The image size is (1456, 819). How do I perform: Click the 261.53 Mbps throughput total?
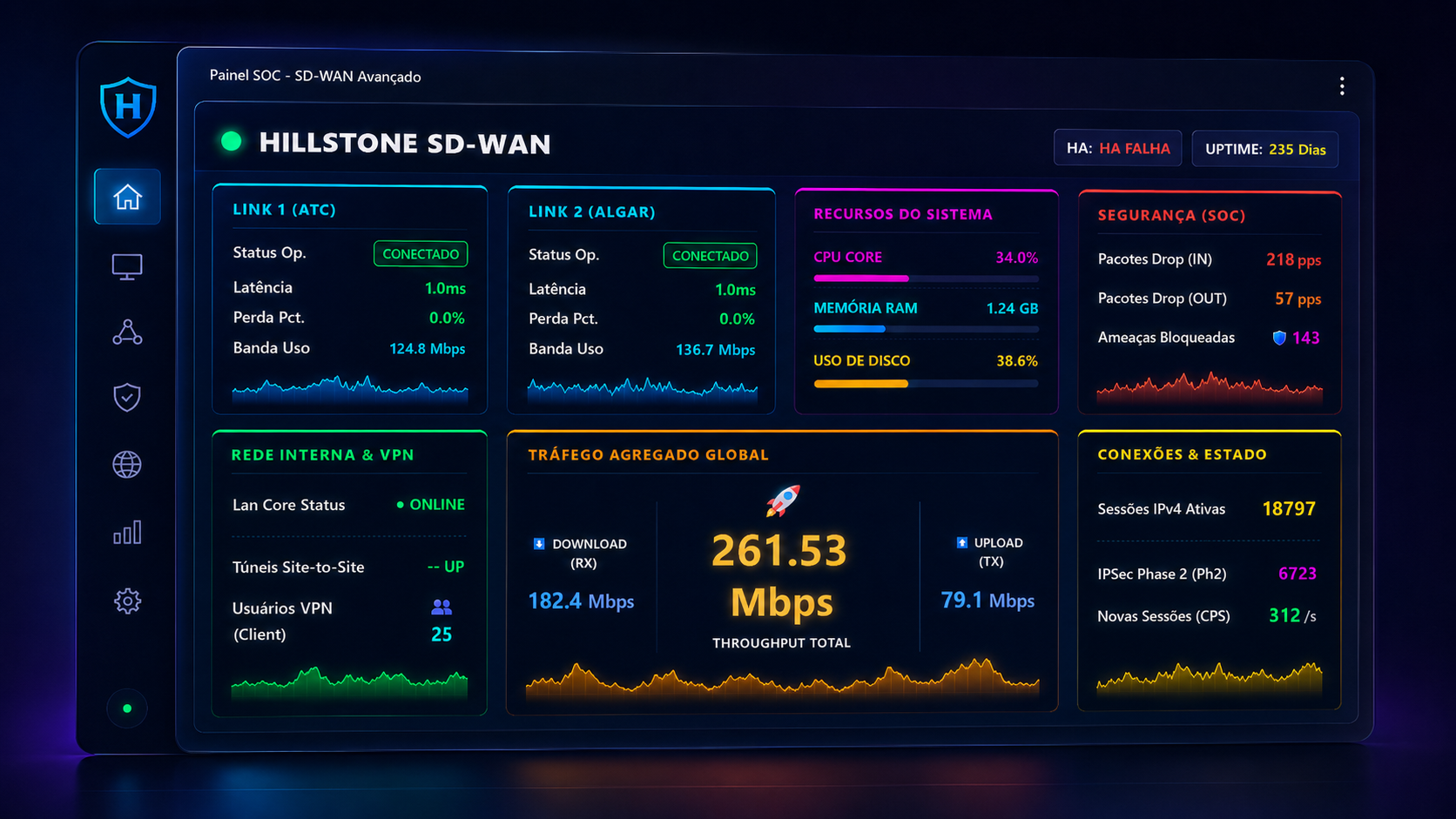tap(780, 575)
